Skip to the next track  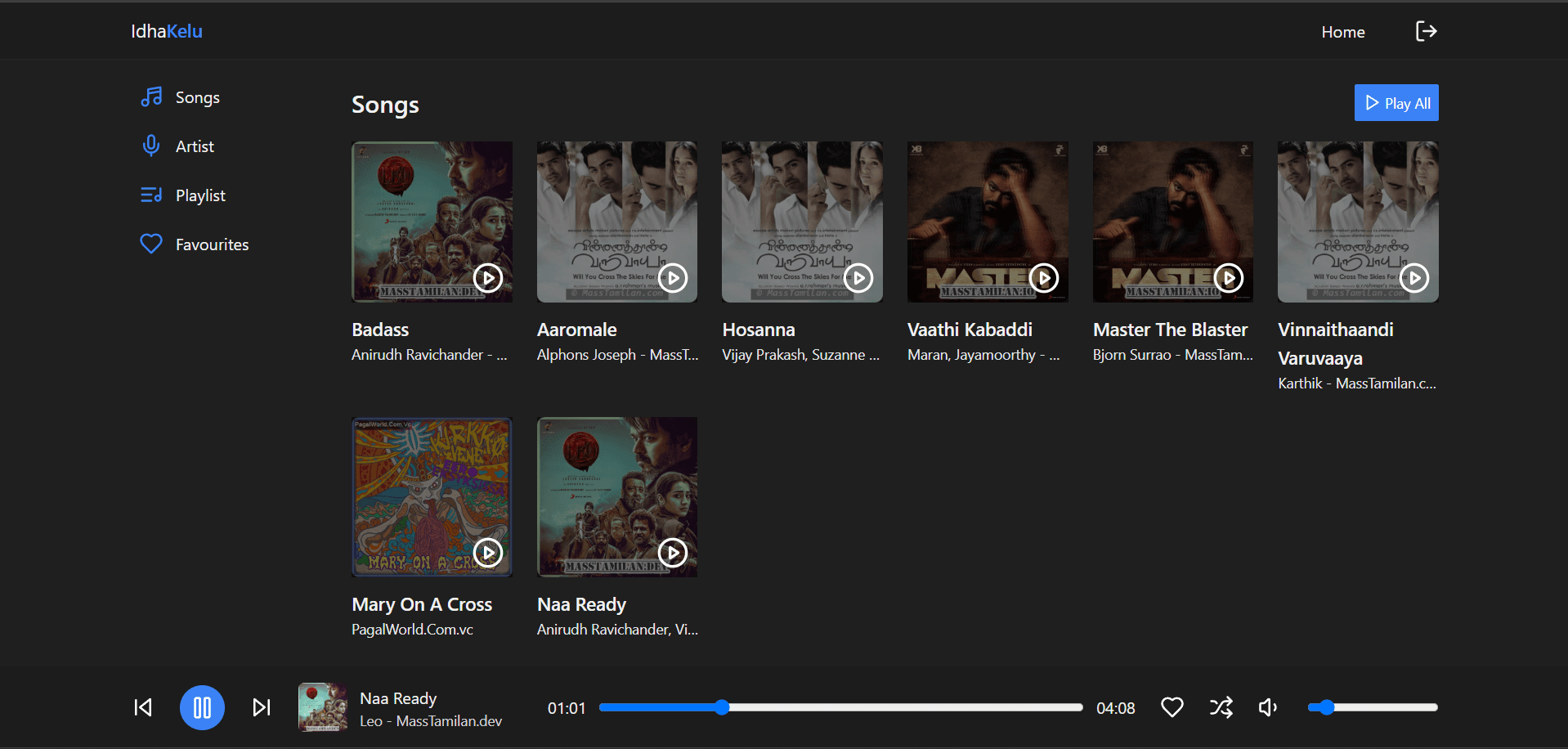click(x=261, y=706)
